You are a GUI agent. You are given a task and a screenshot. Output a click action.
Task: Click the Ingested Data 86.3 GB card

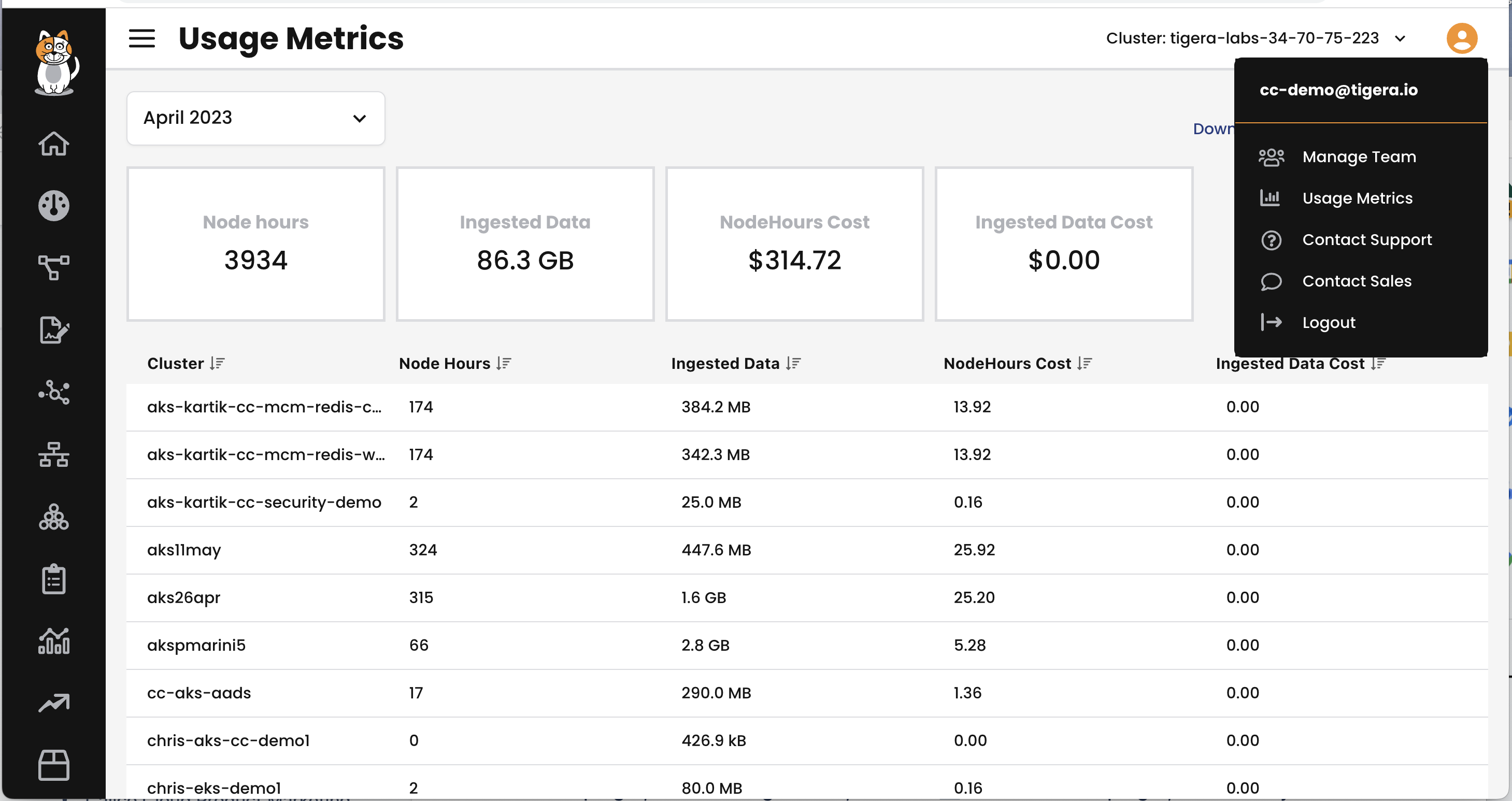pyautogui.click(x=525, y=244)
